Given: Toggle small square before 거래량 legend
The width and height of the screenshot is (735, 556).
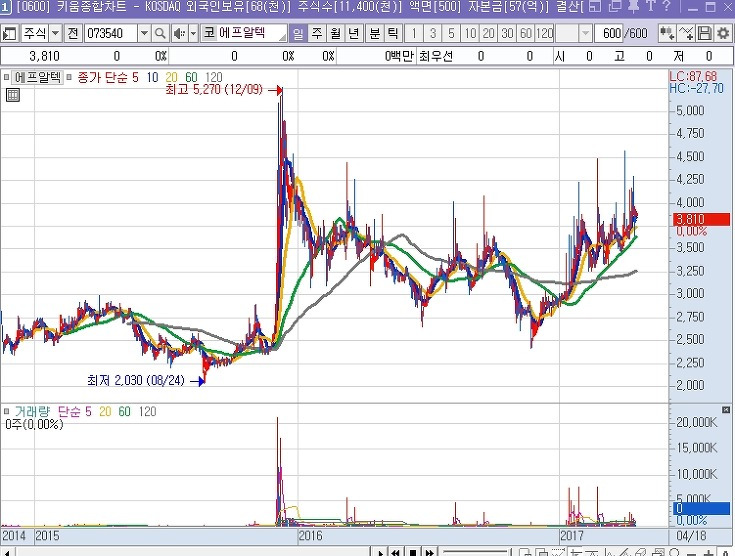Looking at the screenshot, I should coord(7,411).
